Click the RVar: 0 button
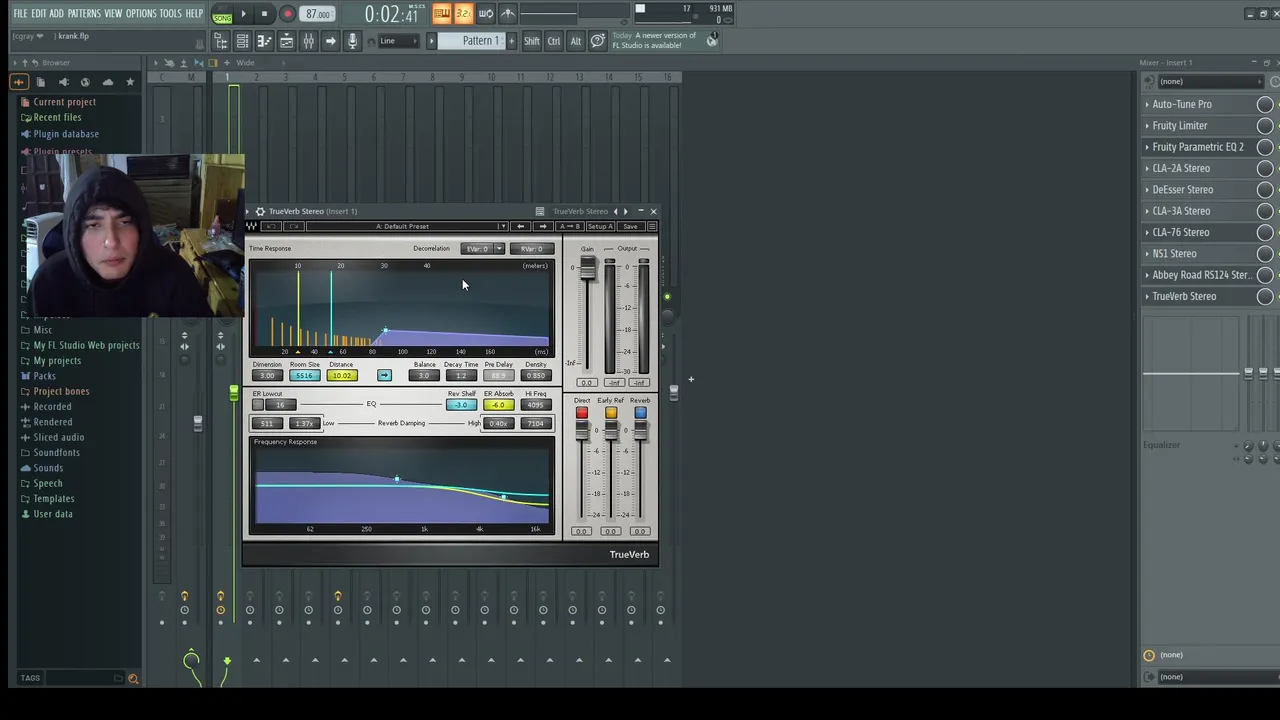 (x=532, y=249)
